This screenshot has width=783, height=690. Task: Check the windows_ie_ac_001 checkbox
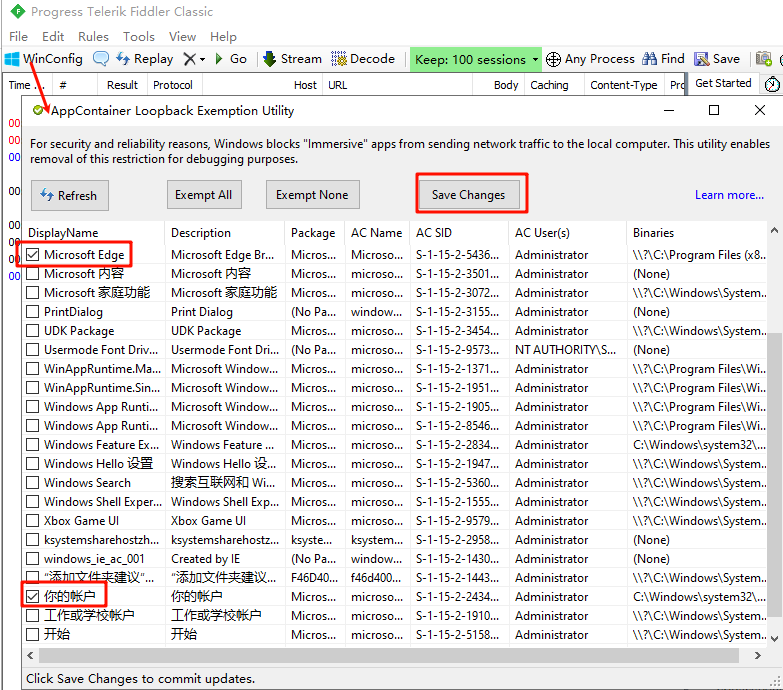(x=32, y=559)
